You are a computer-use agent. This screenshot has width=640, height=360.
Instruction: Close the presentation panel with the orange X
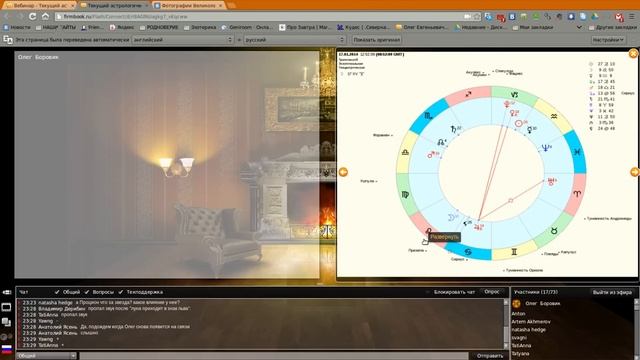(633, 53)
